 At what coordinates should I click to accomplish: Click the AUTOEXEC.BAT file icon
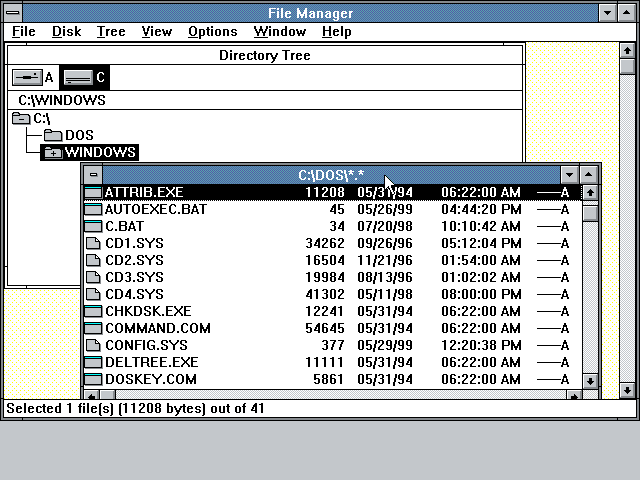tap(93, 209)
